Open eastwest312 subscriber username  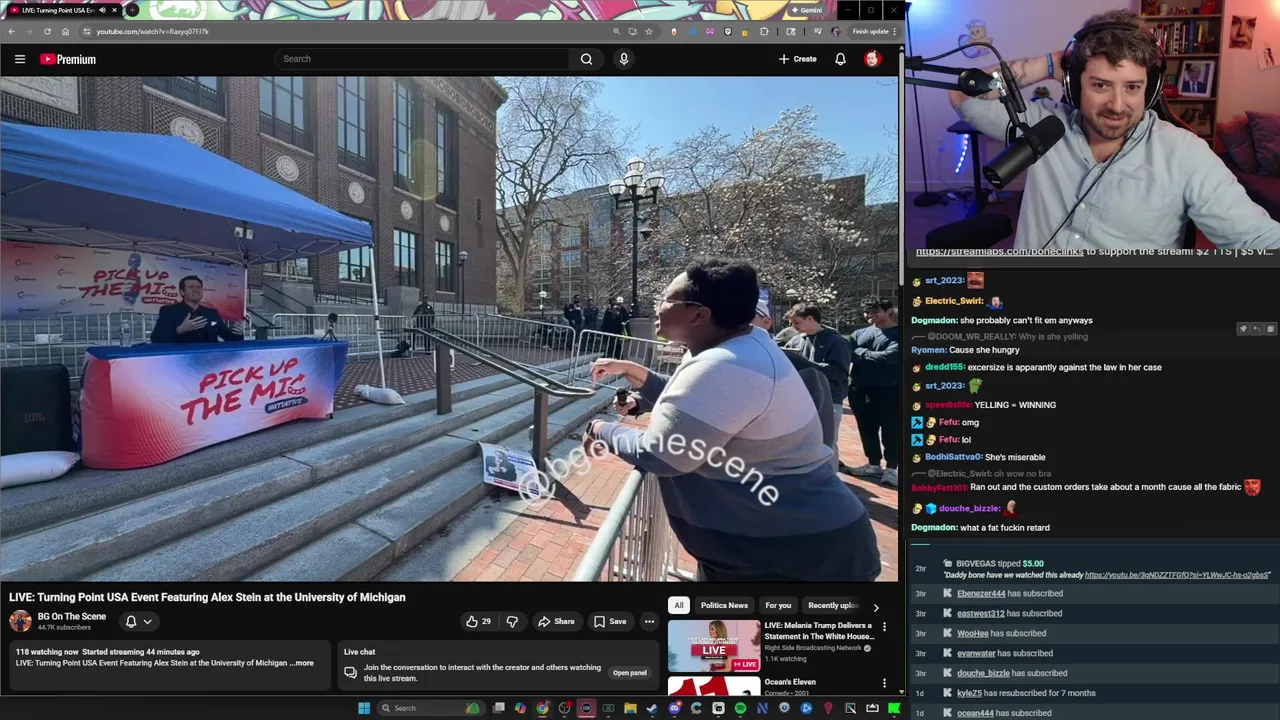tap(980, 613)
